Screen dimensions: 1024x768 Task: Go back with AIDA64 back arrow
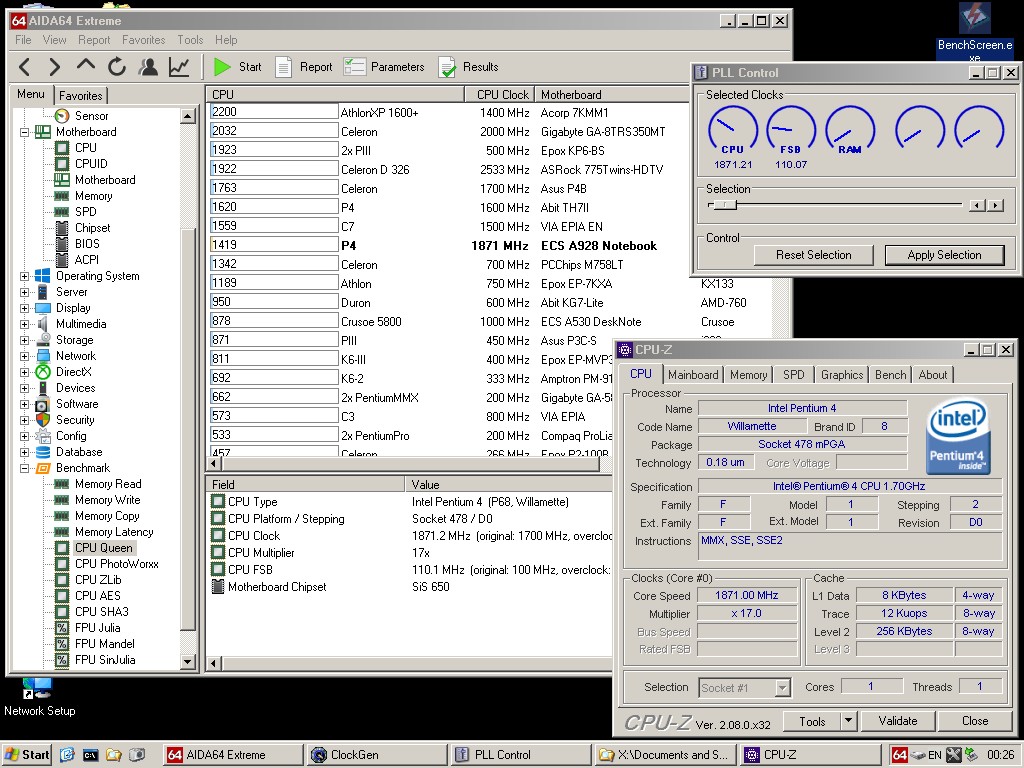click(x=24, y=67)
